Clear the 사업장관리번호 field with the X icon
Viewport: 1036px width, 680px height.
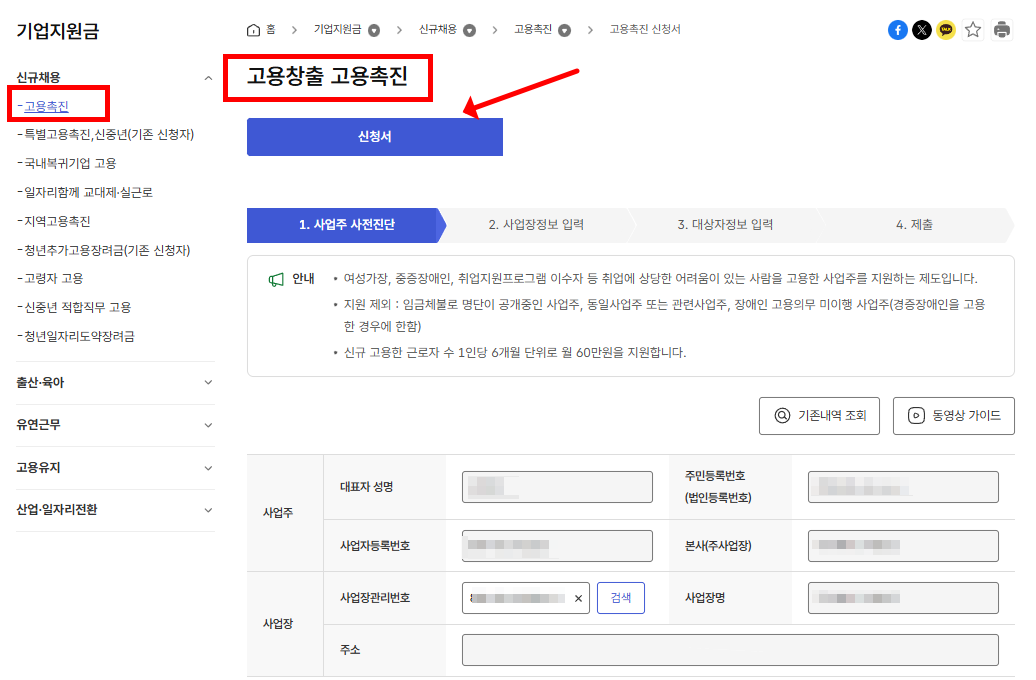tap(577, 597)
